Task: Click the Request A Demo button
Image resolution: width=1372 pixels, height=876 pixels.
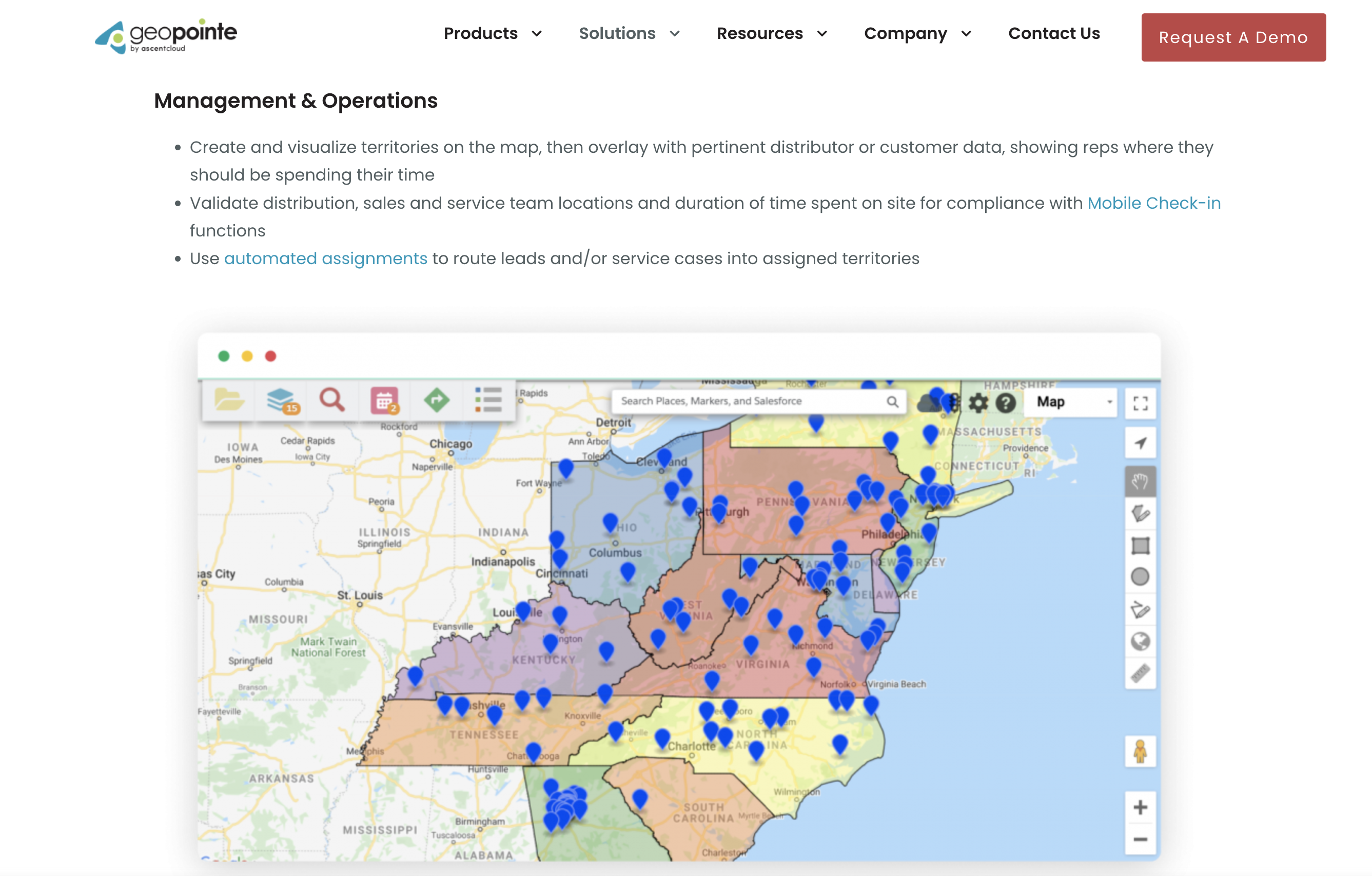Action: (1233, 37)
